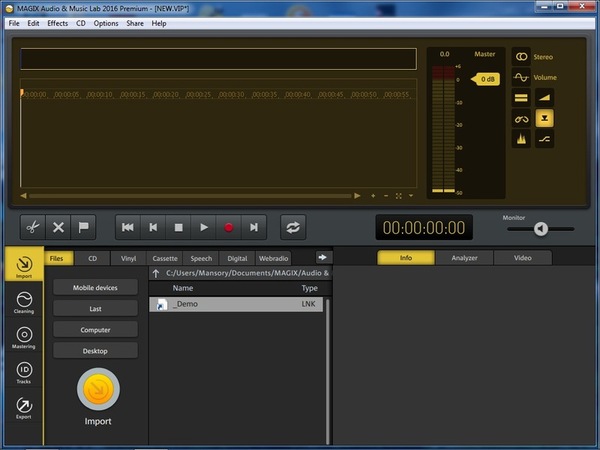Go up one folder level arrow
Screen dimensions: 600x450
(156, 272)
